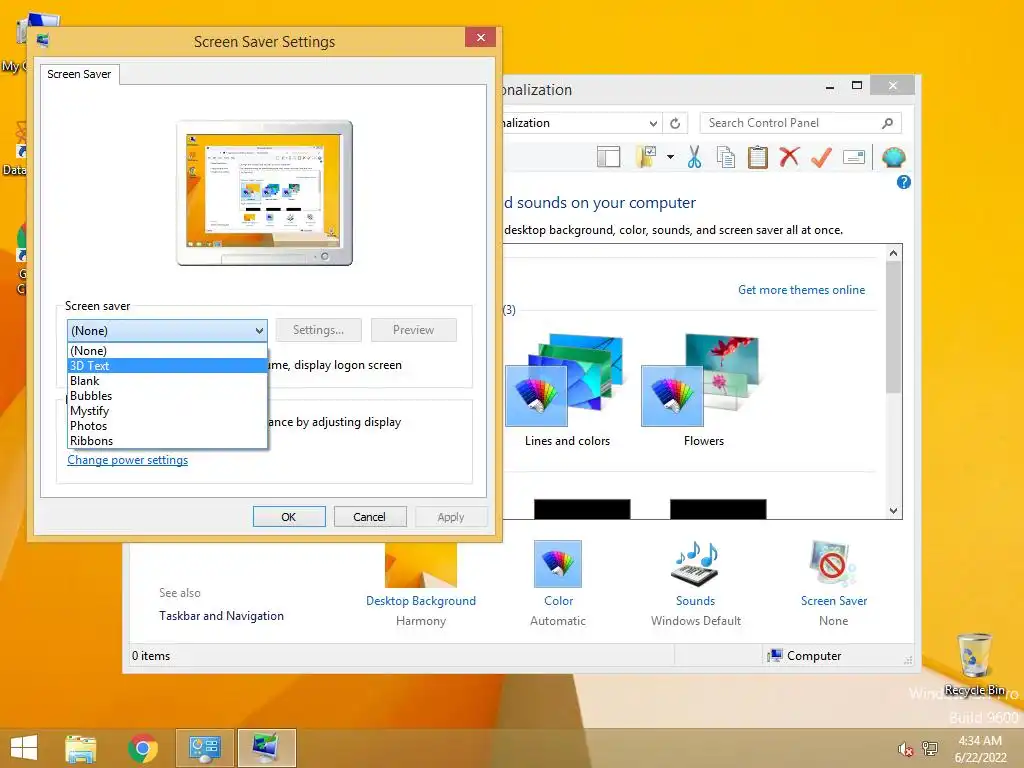This screenshot has height=768, width=1024.
Task: Select the Flowers theme
Action: tap(703, 391)
